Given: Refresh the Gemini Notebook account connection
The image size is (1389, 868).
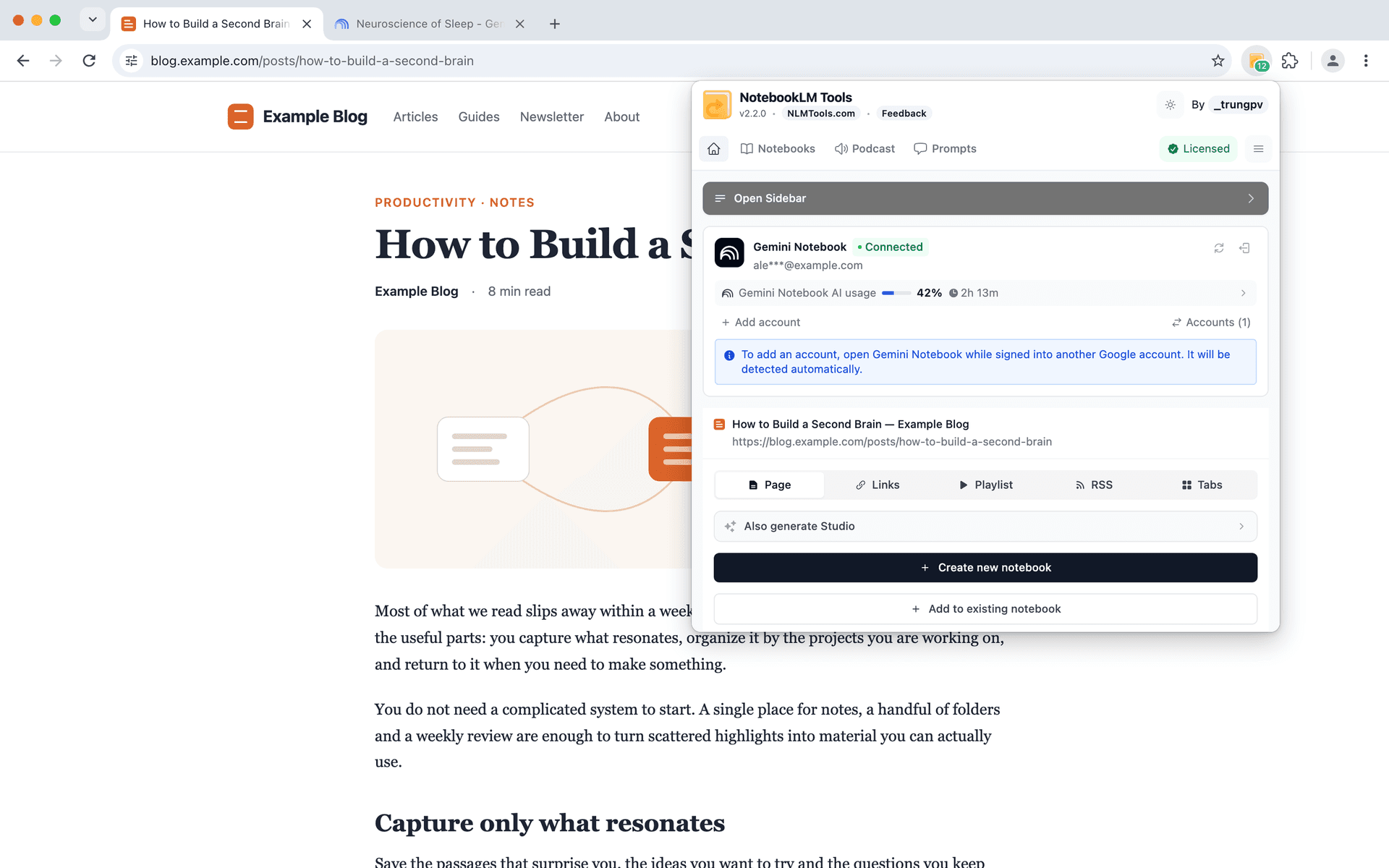Looking at the screenshot, I should [1219, 248].
